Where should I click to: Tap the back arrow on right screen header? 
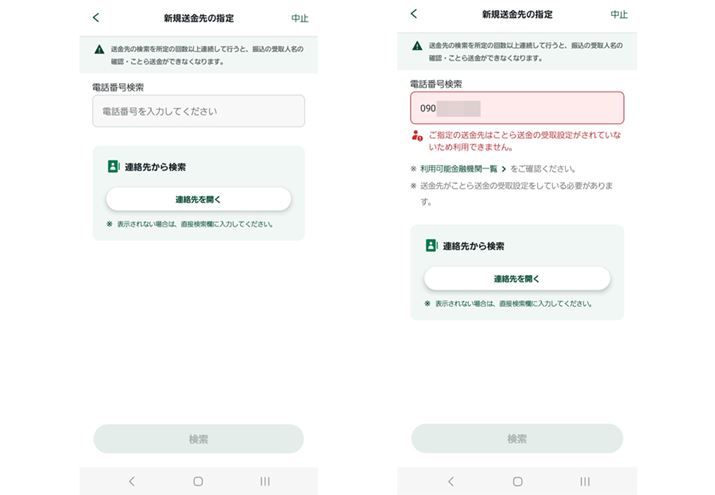tap(414, 14)
